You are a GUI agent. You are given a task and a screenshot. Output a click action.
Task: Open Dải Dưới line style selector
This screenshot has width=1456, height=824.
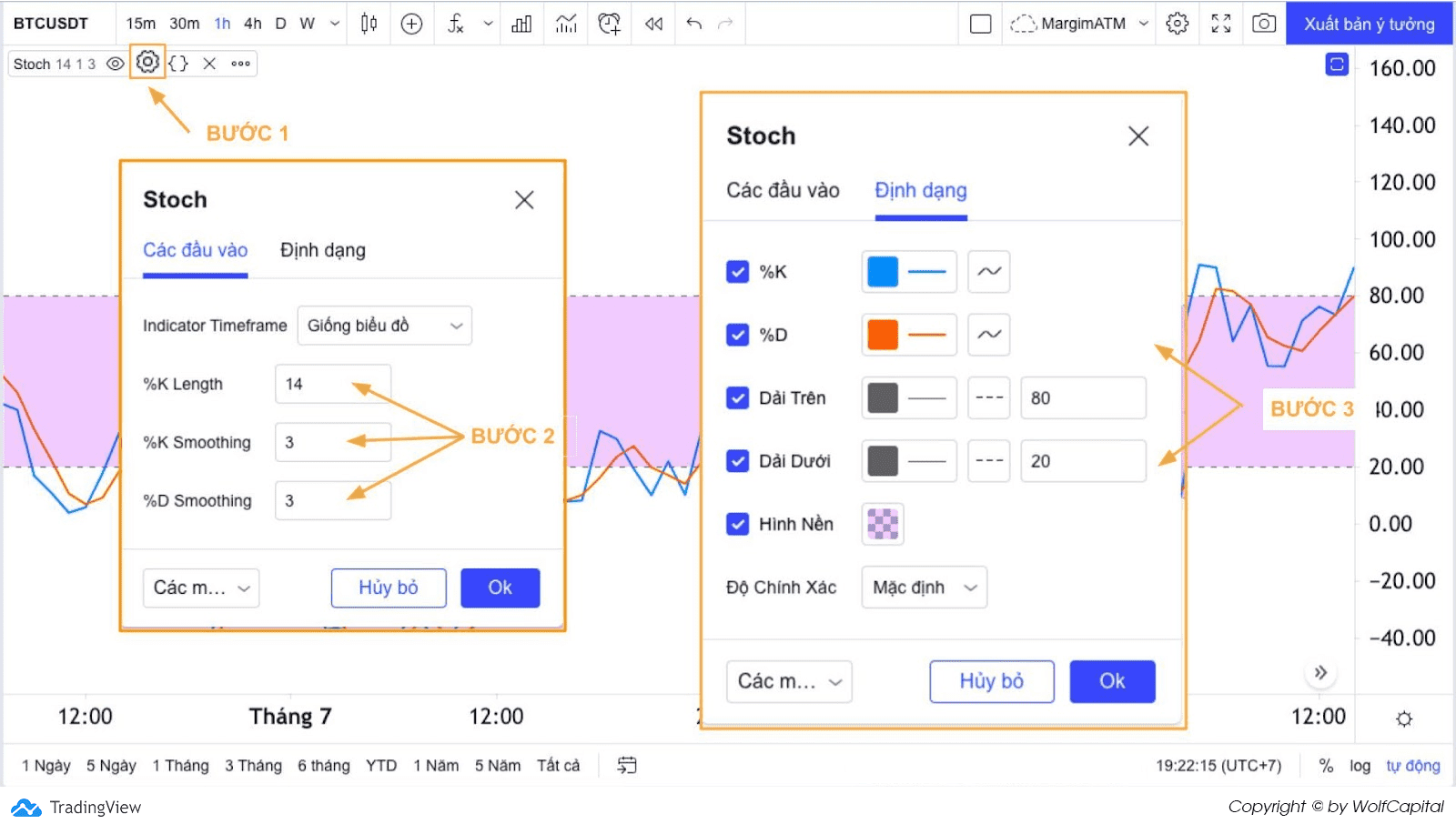(989, 461)
